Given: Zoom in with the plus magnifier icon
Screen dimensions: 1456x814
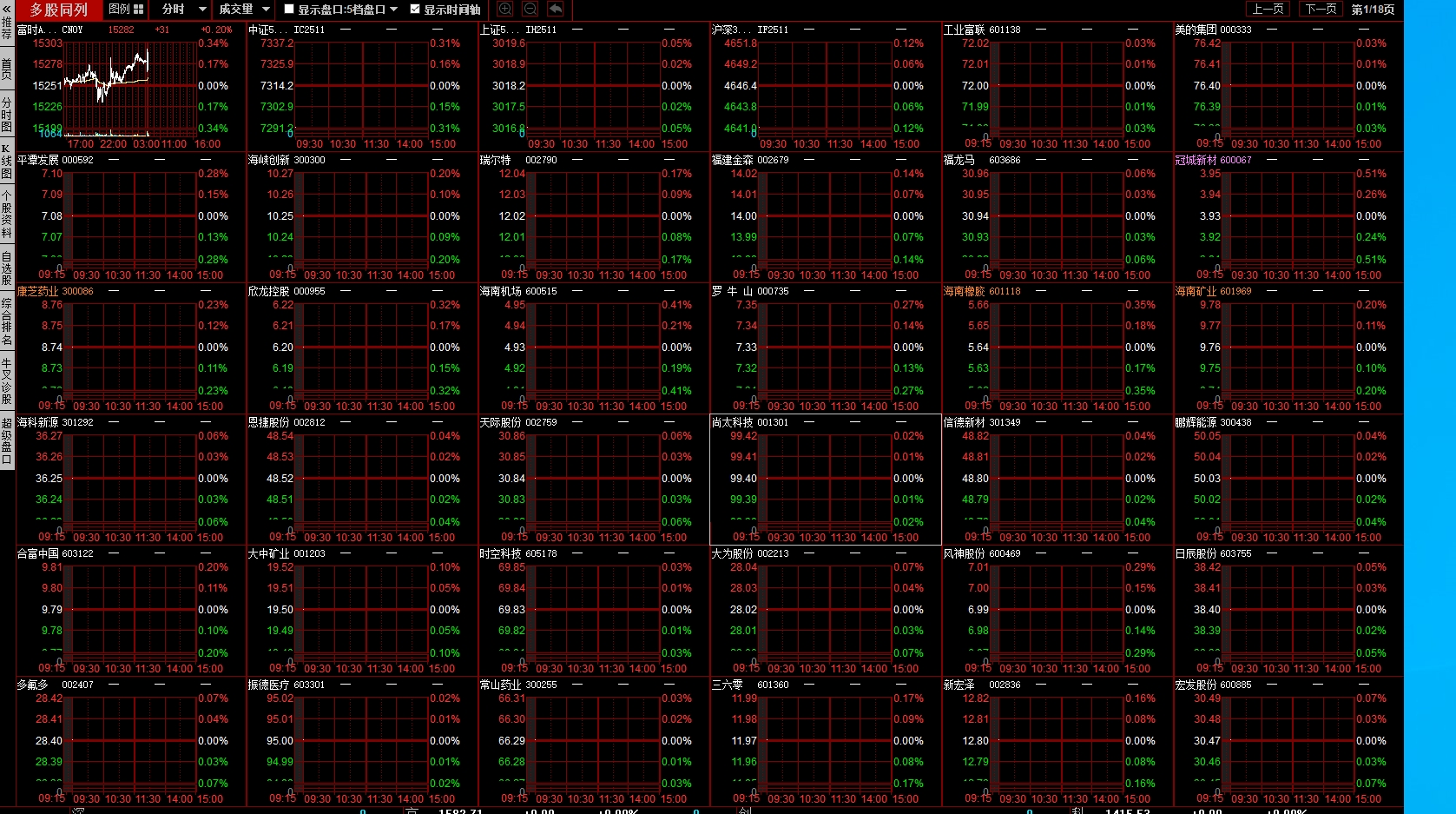Looking at the screenshot, I should 504,9.
